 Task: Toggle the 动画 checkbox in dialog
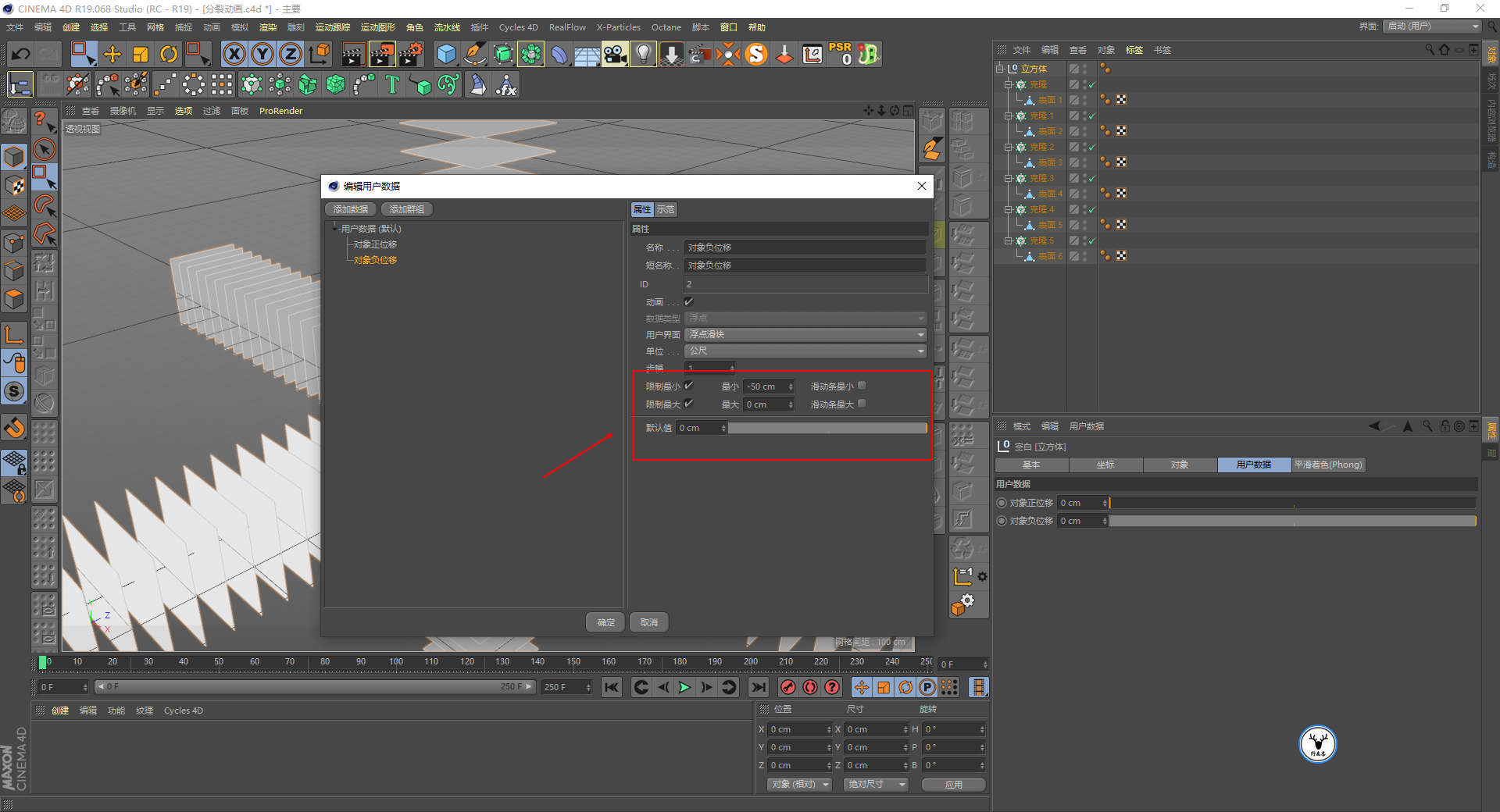[688, 301]
